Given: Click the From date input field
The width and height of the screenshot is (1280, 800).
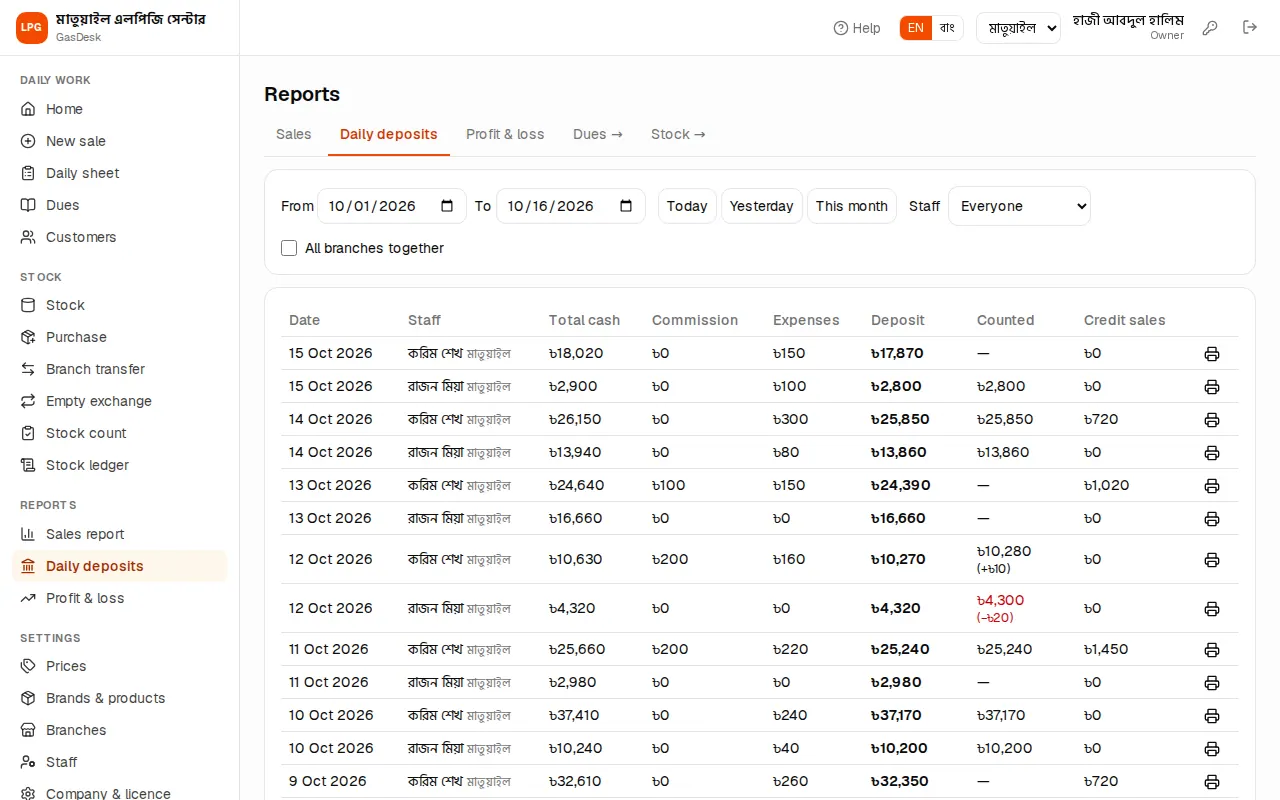Looking at the screenshot, I should pos(392,206).
